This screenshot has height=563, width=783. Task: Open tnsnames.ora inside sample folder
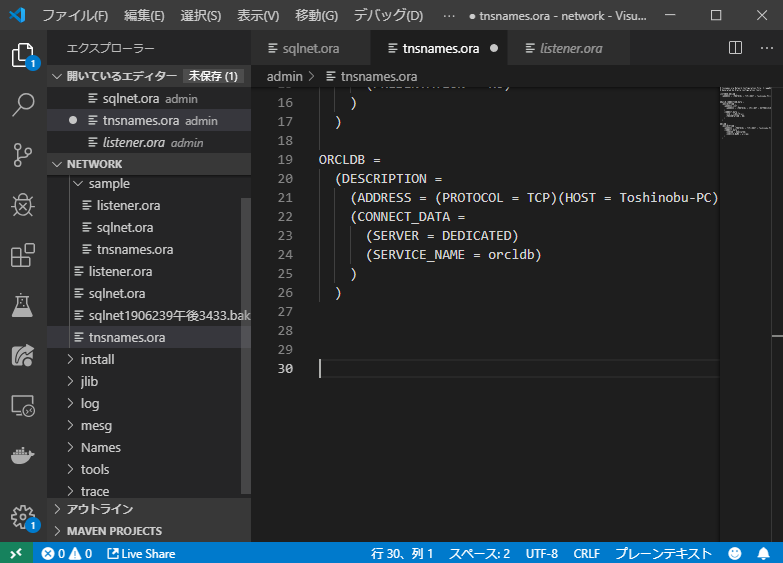point(135,249)
